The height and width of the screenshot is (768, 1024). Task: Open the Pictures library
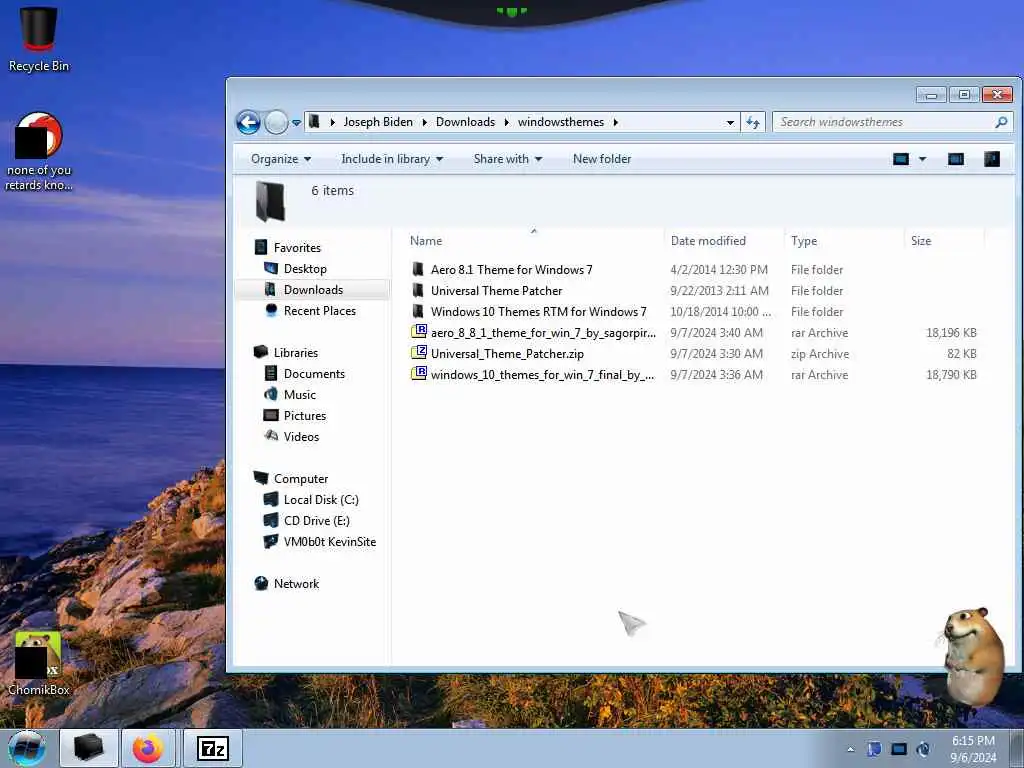click(304, 415)
